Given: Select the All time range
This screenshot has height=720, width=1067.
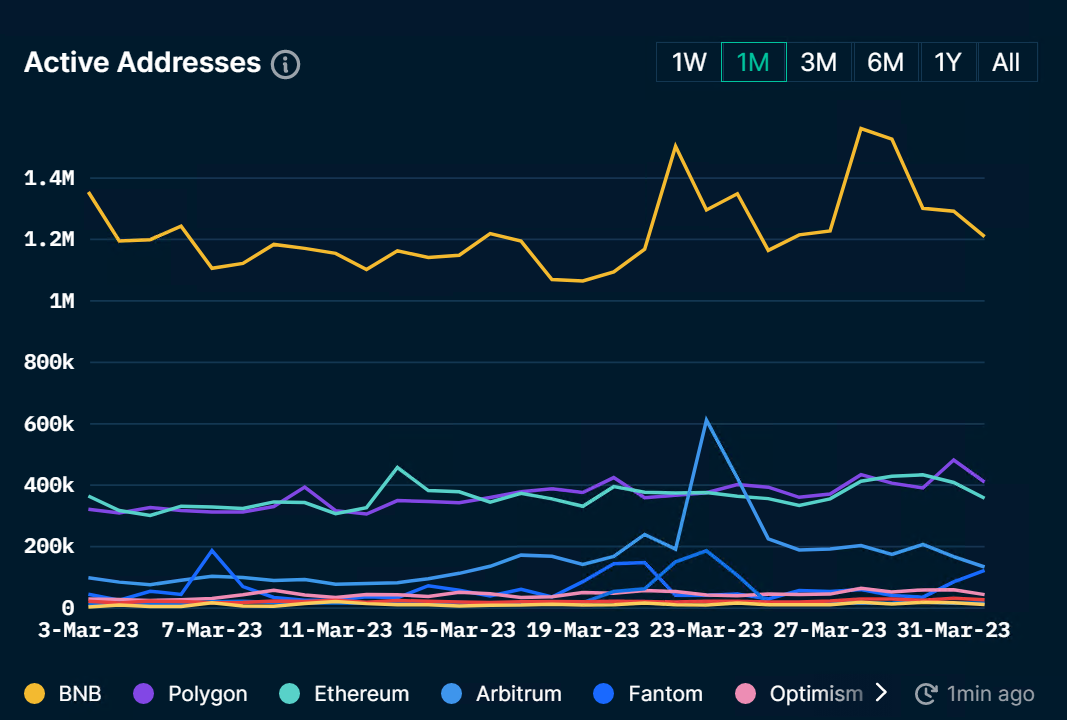Looking at the screenshot, I should click(1006, 62).
